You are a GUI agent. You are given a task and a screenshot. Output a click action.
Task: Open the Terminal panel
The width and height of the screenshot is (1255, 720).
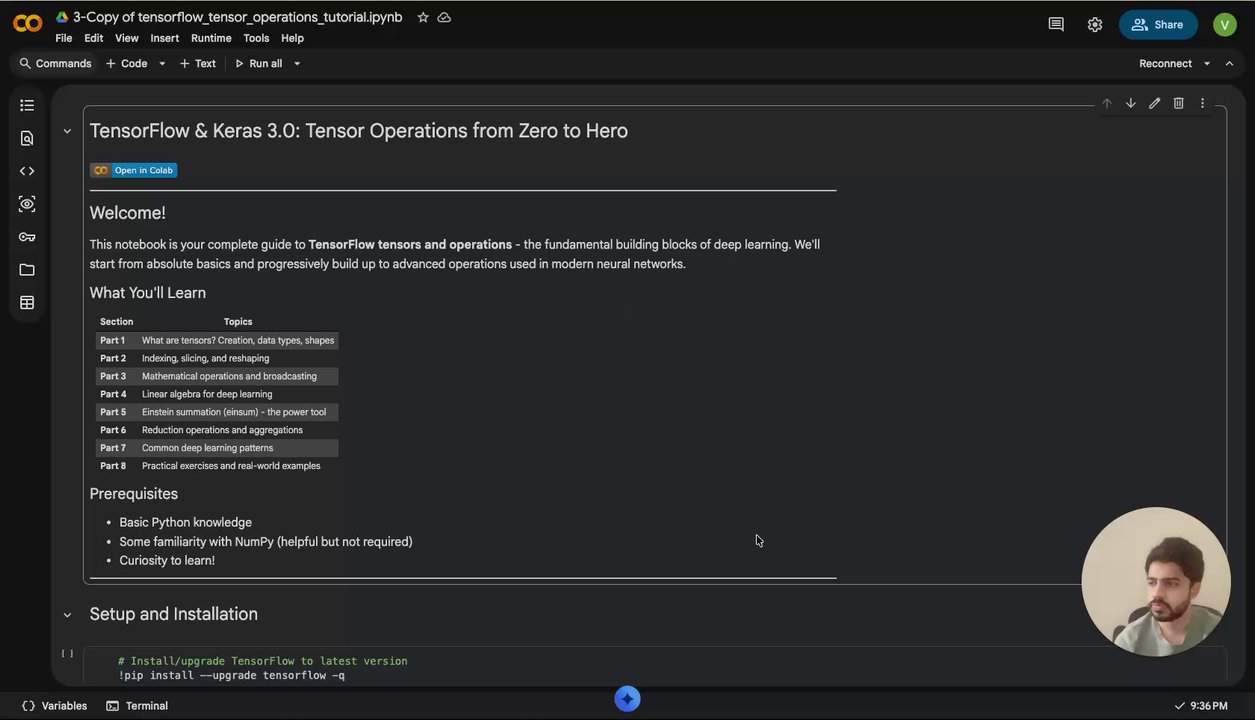pos(137,706)
